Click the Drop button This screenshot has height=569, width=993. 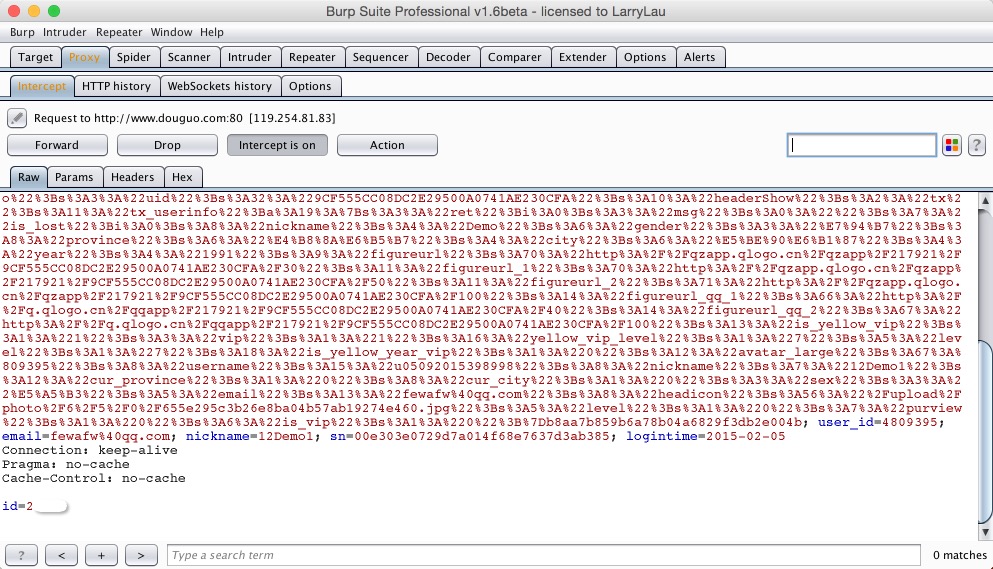tap(167, 145)
